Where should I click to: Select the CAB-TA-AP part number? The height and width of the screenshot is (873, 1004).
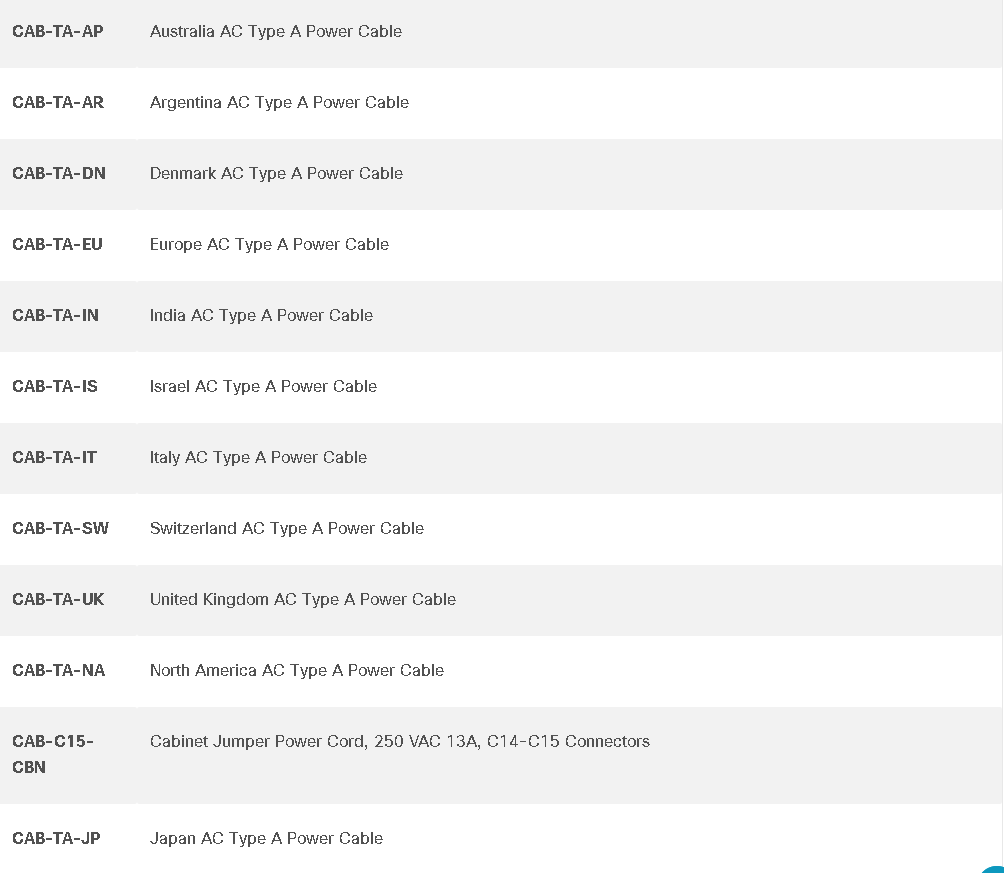tap(58, 31)
